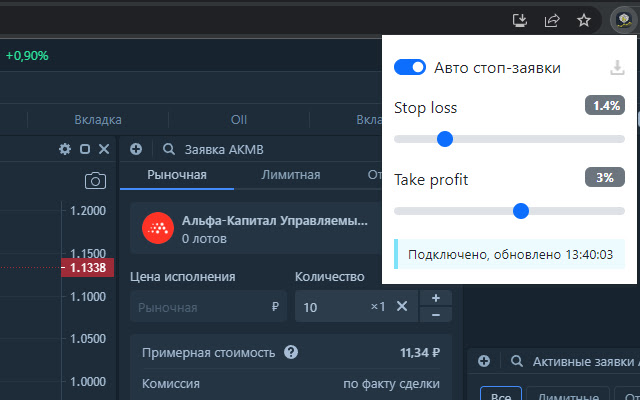The width and height of the screenshot is (640, 400).
Task: Bookmark this page with the star icon
Action: pyautogui.click(x=584, y=19)
